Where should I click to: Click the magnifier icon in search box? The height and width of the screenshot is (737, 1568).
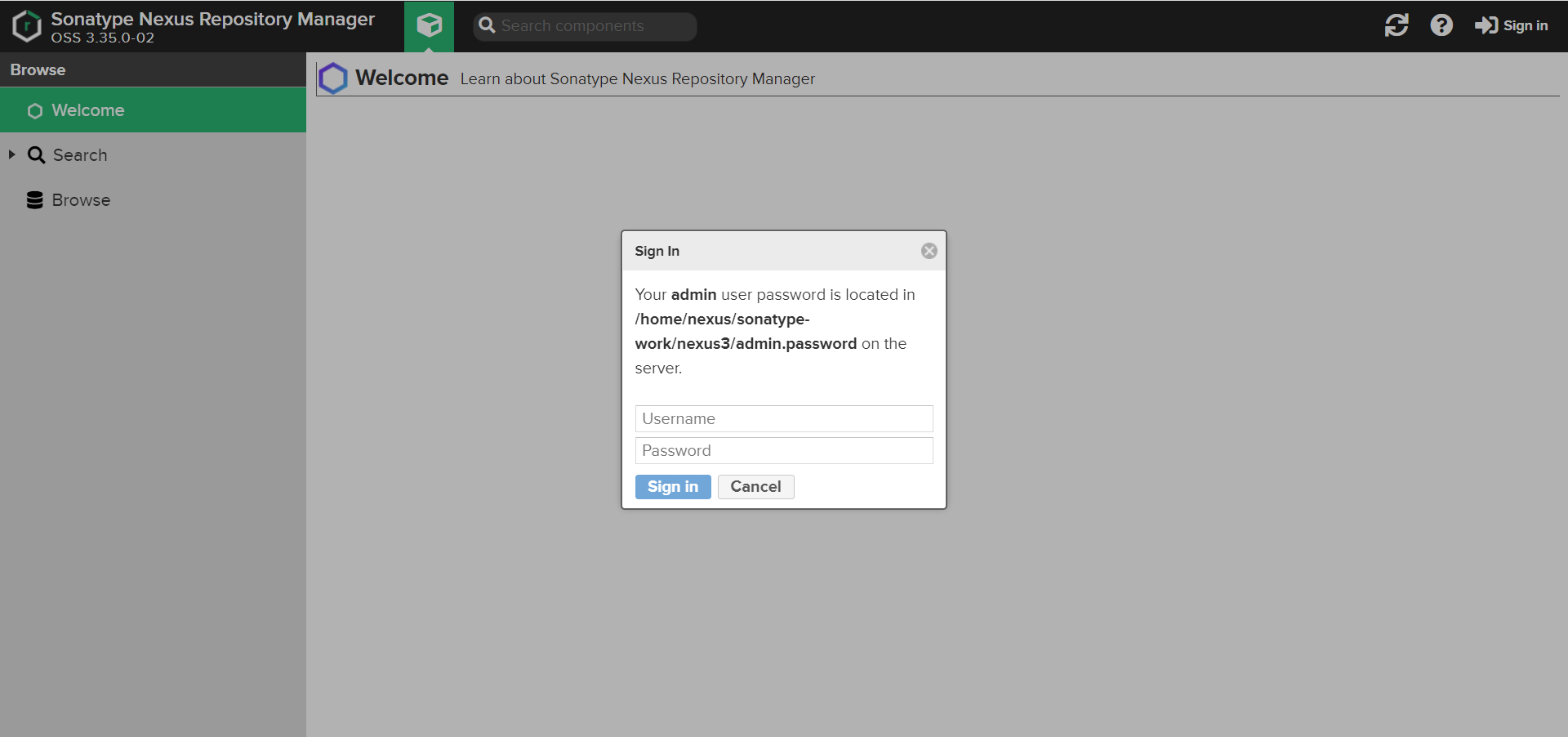coord(487,25)
